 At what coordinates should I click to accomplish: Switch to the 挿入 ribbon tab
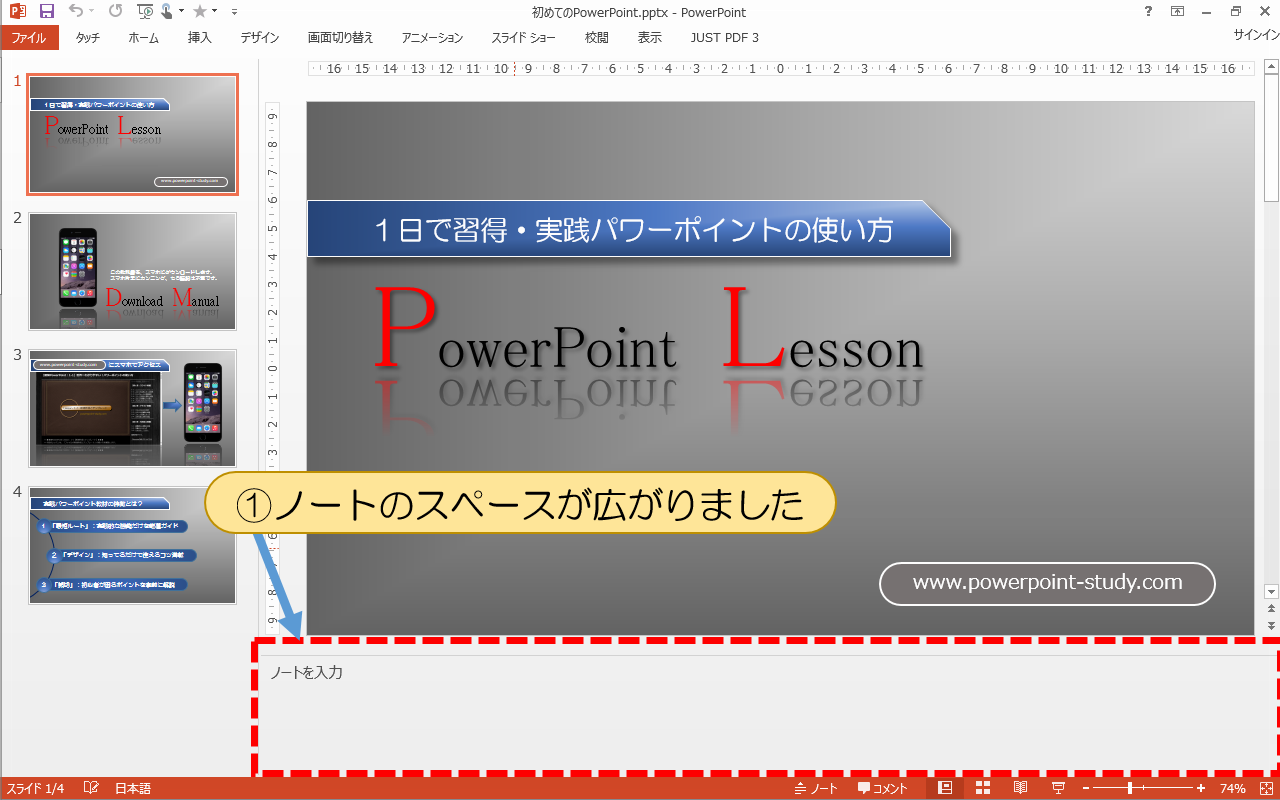coord(200,38)
